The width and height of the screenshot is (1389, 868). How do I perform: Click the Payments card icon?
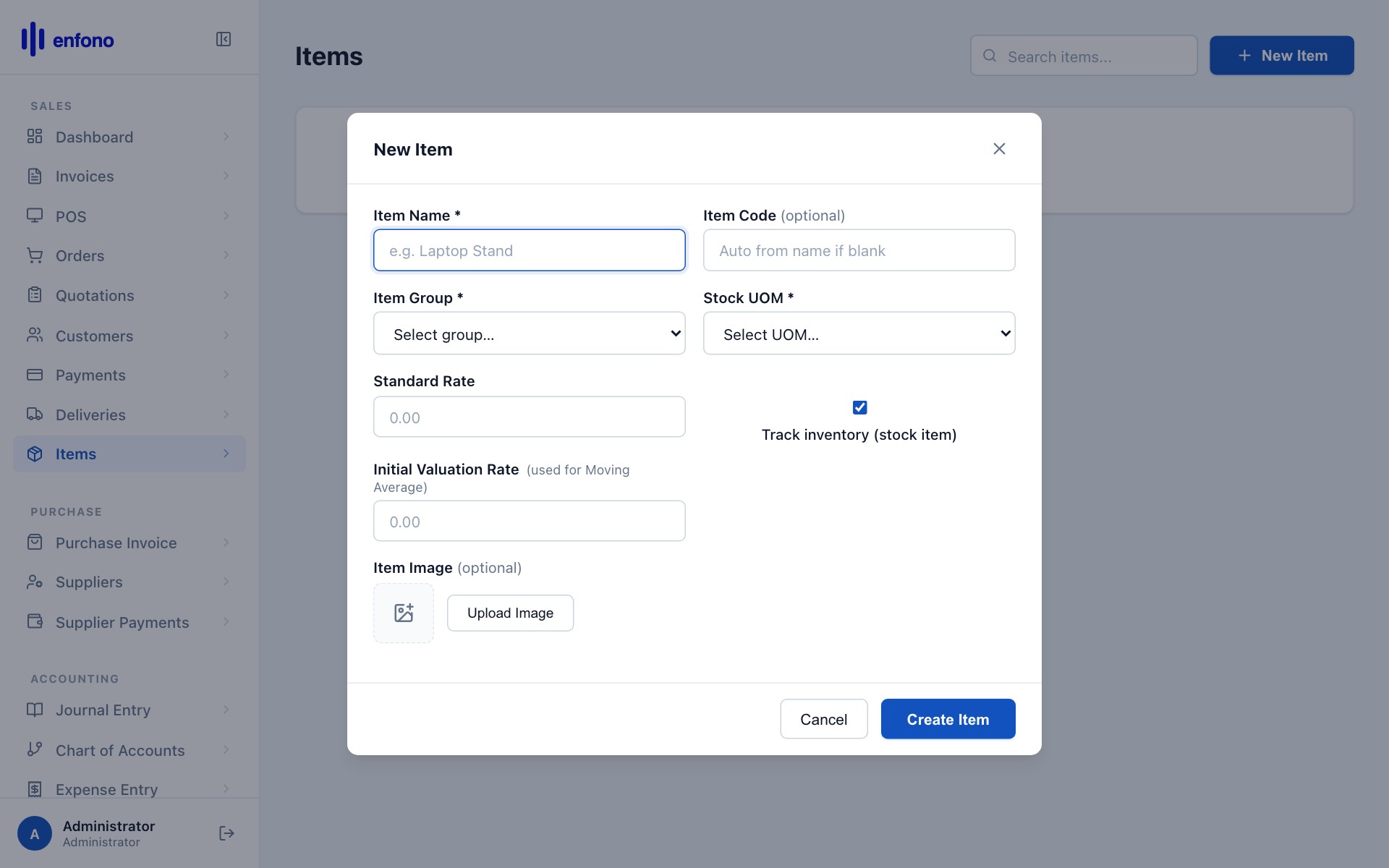point(35,375)
